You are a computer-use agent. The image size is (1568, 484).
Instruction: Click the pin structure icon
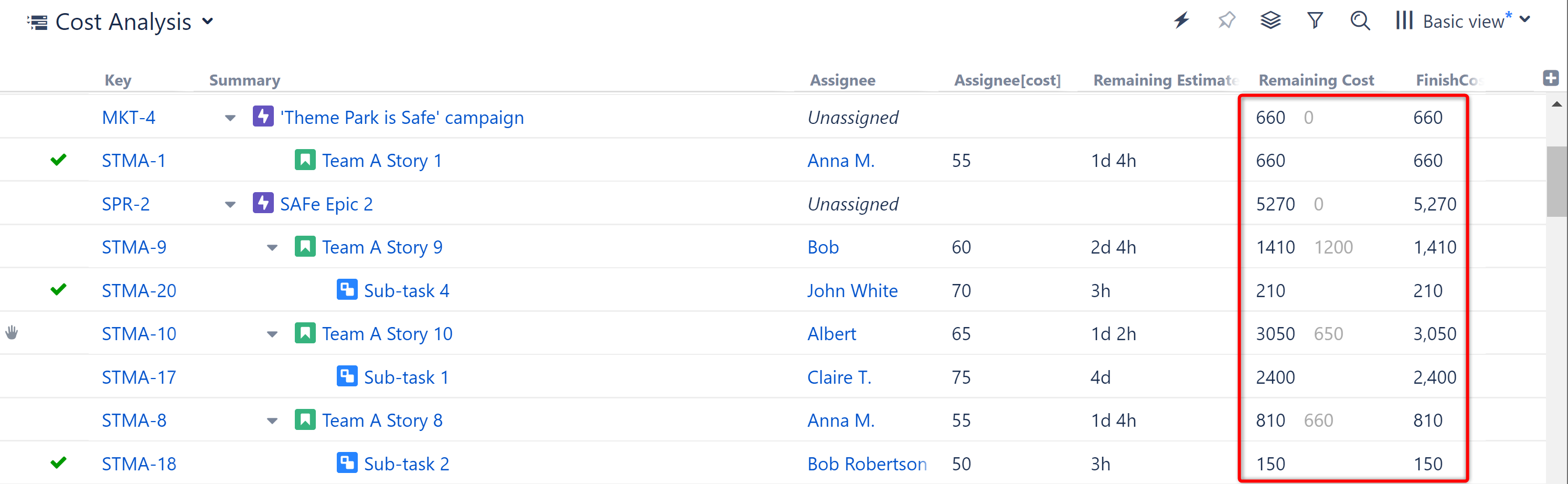(x=1226, y=20)
